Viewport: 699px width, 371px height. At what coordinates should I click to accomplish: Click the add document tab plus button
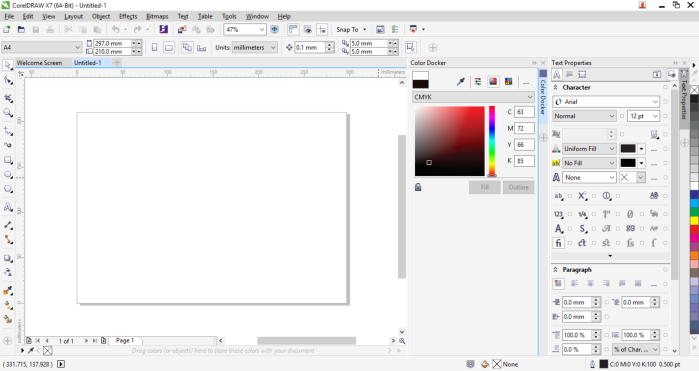(x=117, y=63)
